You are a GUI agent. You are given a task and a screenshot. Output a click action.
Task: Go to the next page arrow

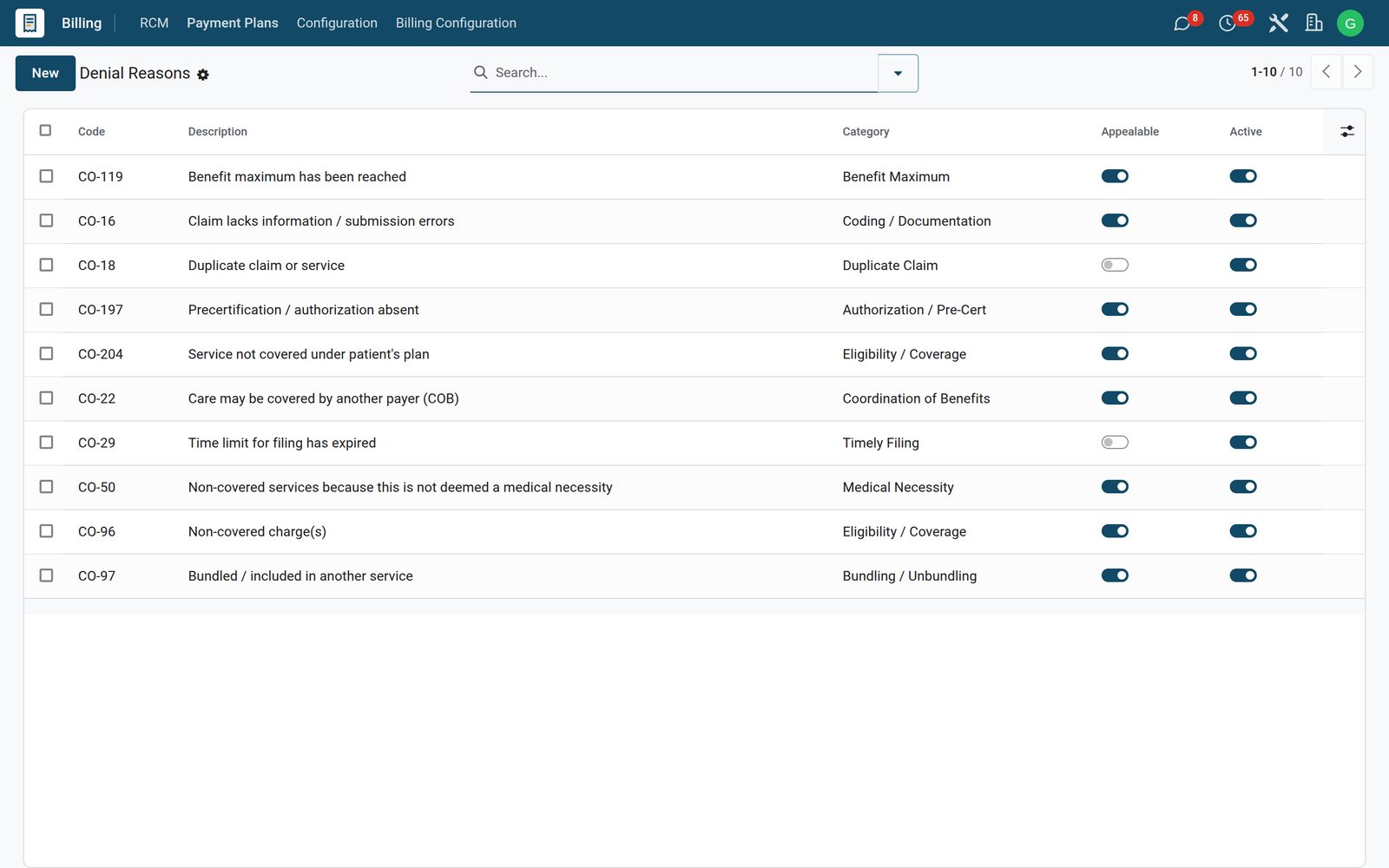(1358, 72)
